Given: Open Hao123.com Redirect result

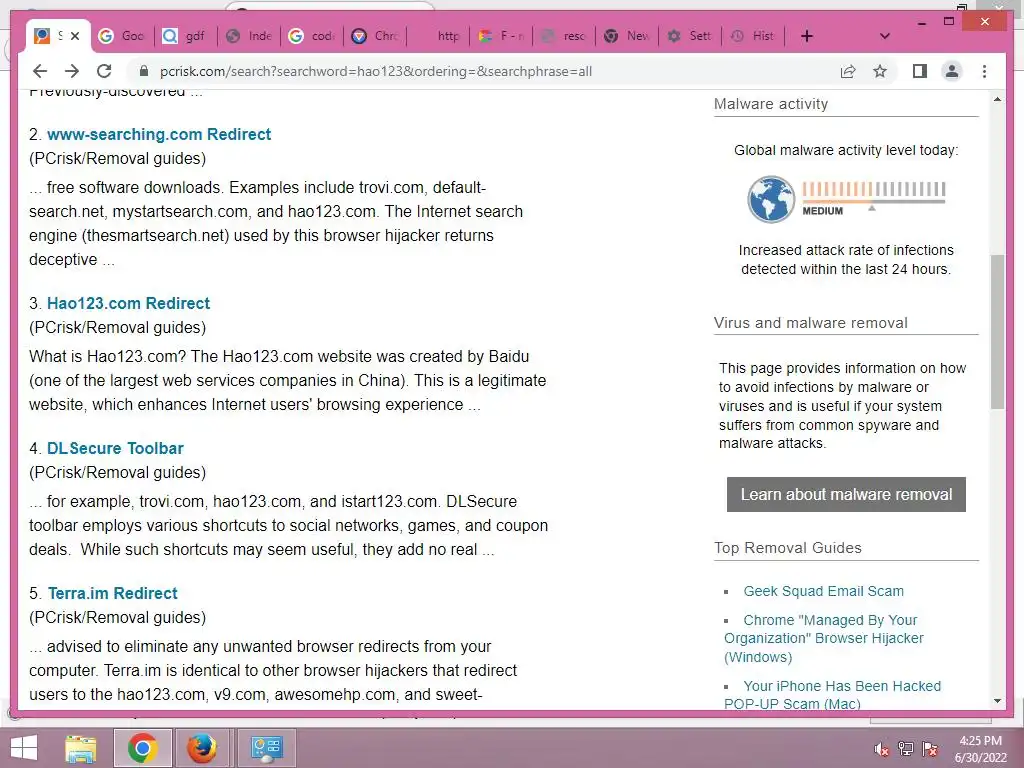Looking at the screenshot, I should [128, 303].
